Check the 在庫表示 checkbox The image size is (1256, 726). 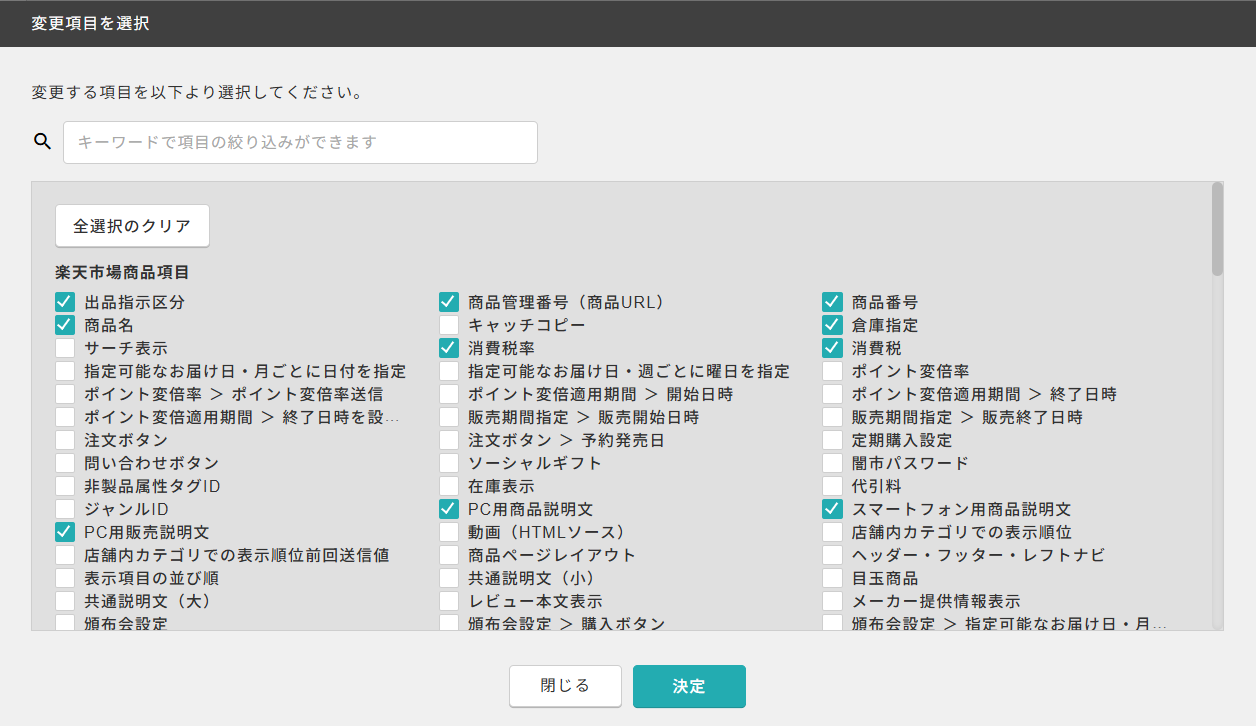(x=449, y=486)
